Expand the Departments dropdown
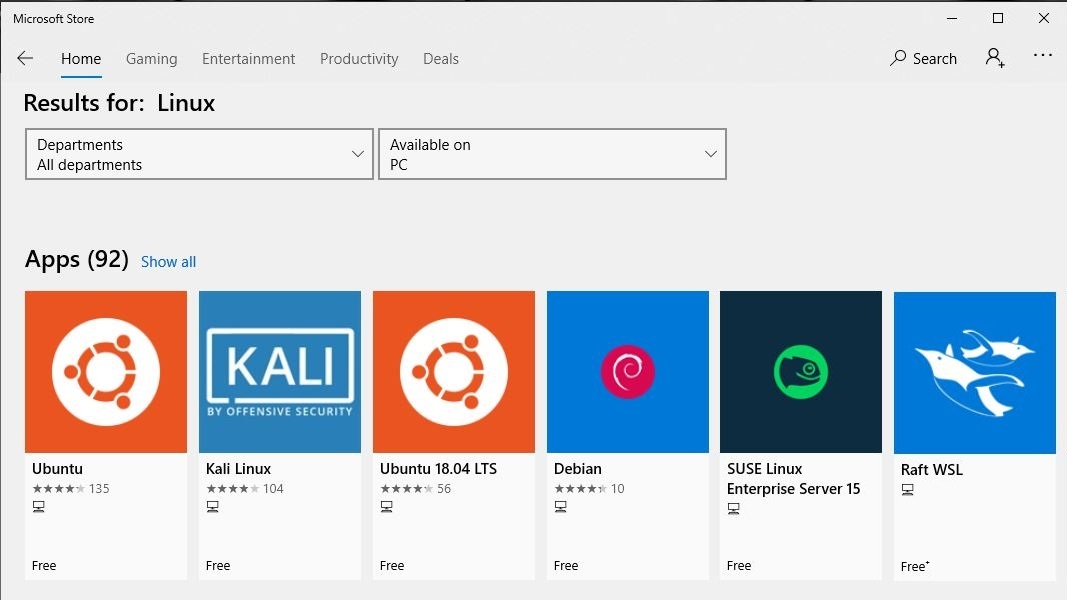Screen dimensions: 1067x600 pos(199,154)
